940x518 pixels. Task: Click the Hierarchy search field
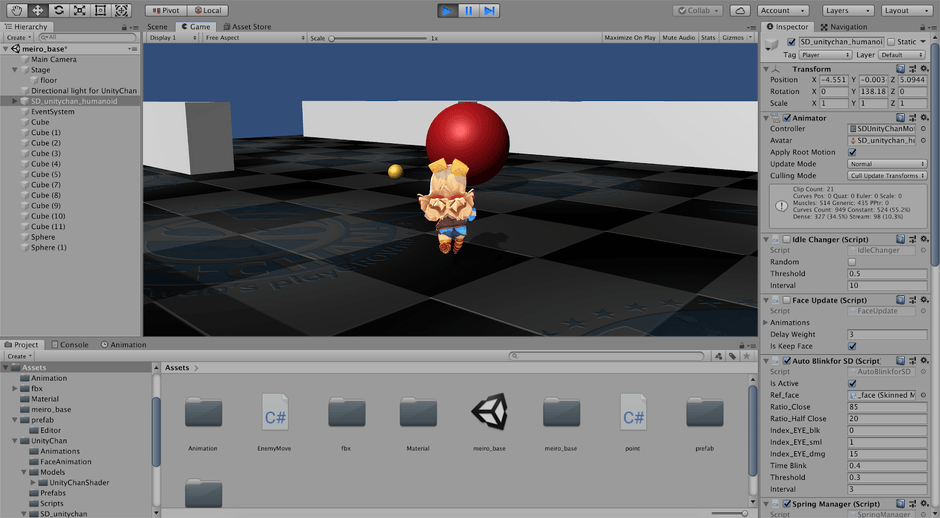pyautogui.click(x=88, y=37)
